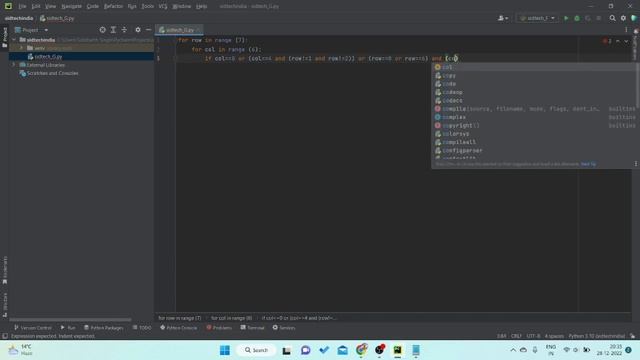Start debugging with the bug icon
Screen dimensions: 640x360
[x=577, y=18]
